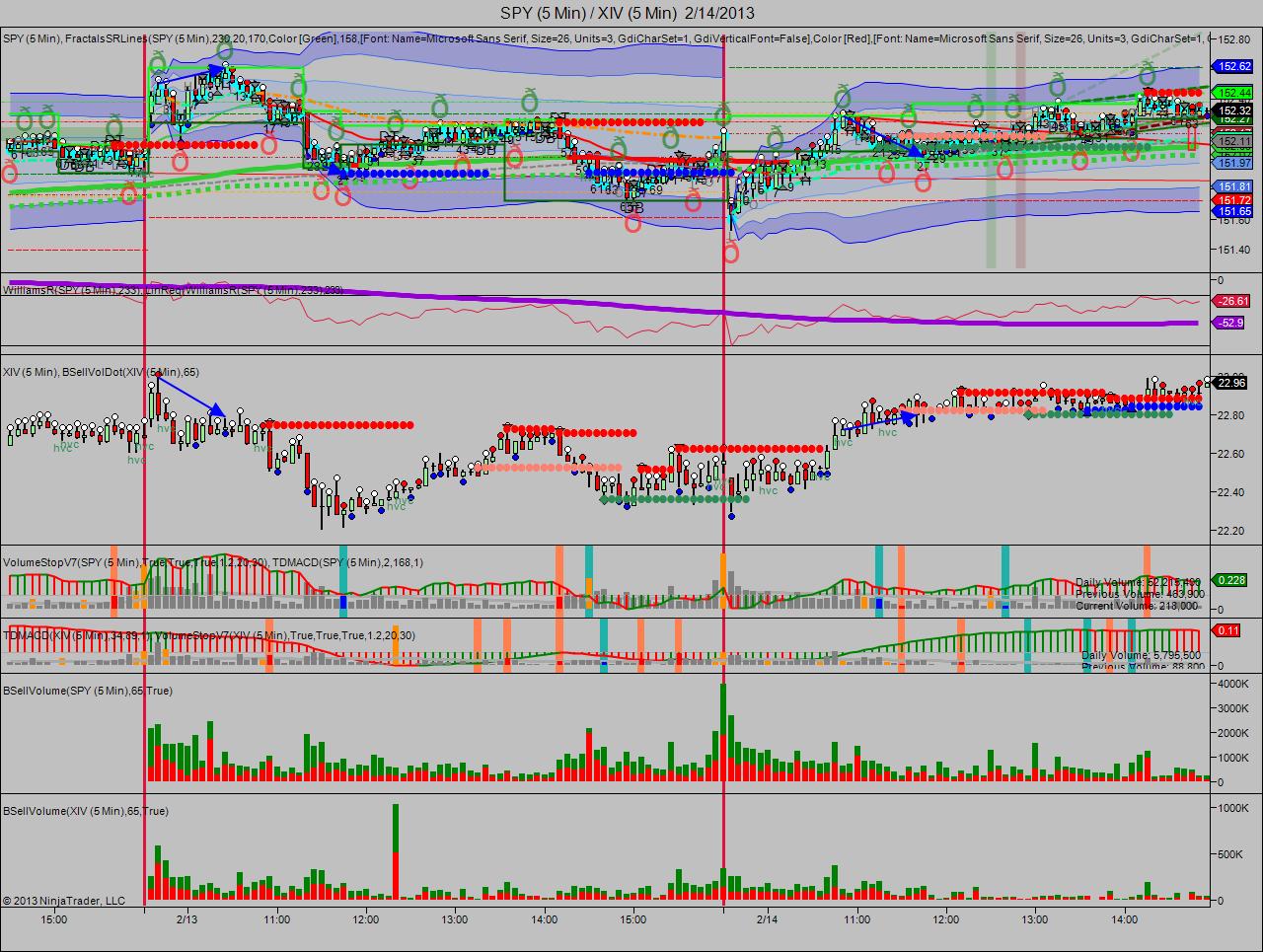
Task: Click the gray 152.11 price marker
Action: pos(1234,141)
